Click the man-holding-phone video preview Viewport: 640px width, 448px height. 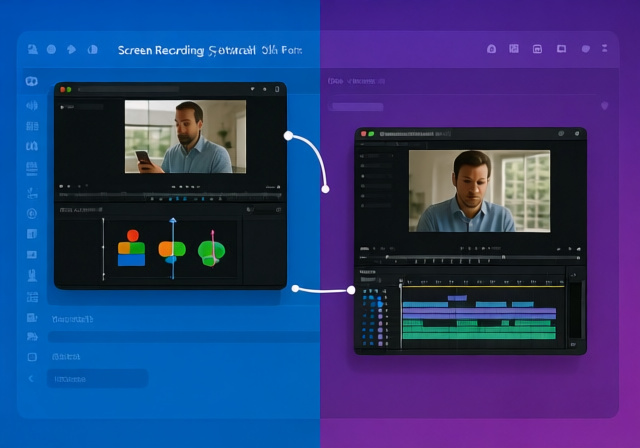pos(185,137)
